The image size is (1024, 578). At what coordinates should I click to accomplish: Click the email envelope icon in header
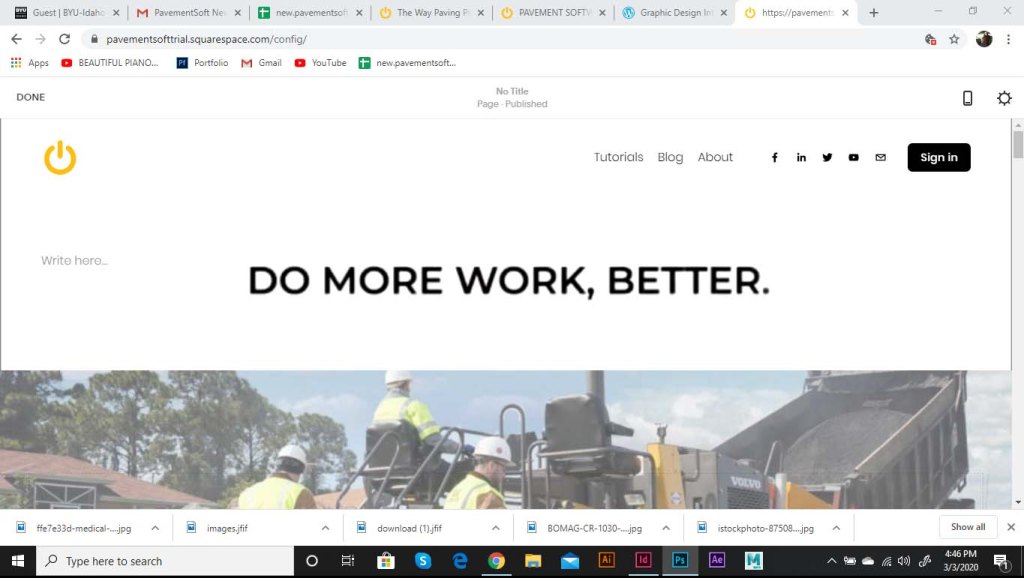coord(880,158)
